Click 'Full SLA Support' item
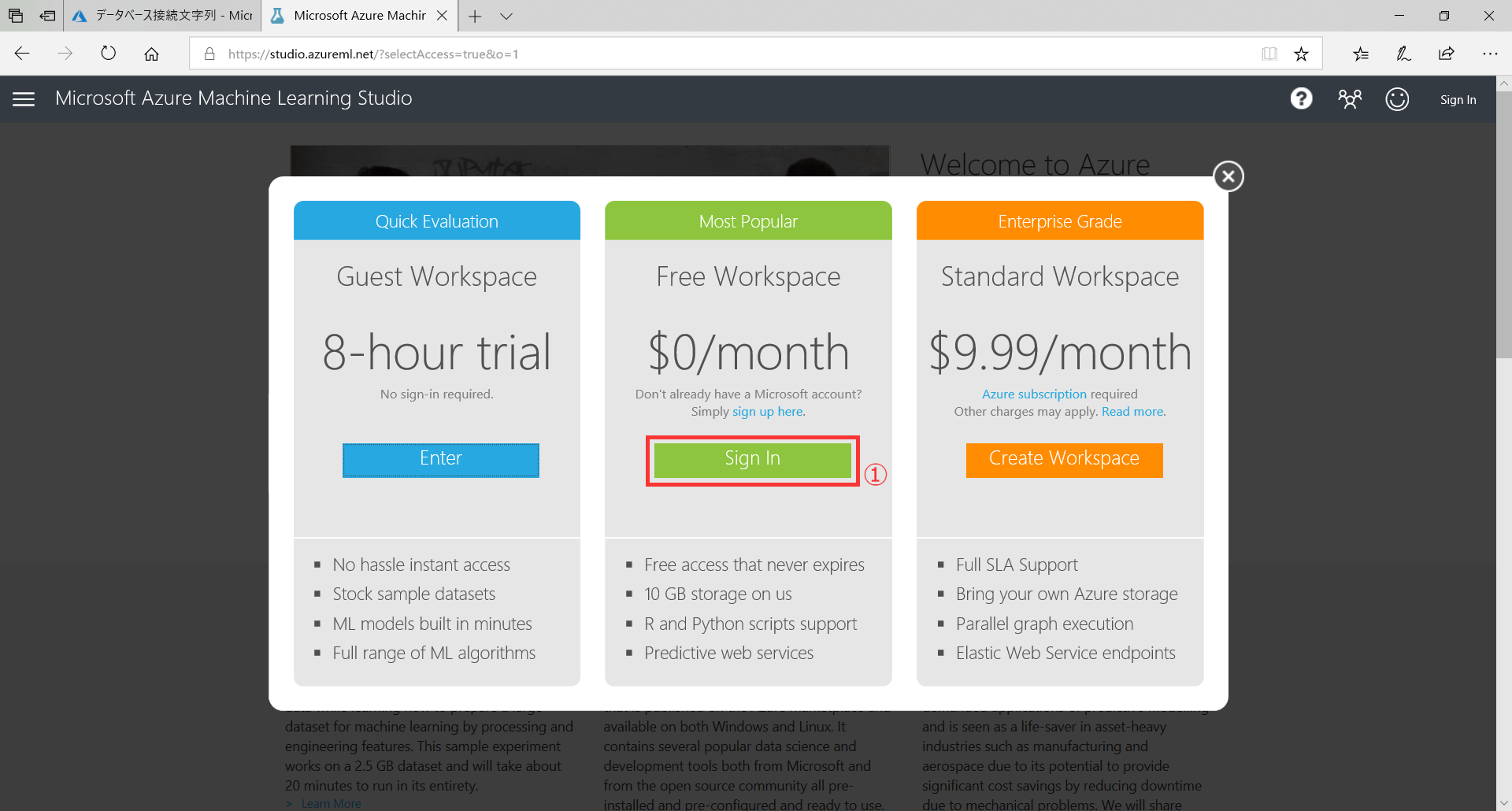Screen dimensions: 1512x811 tap(1017, 565)
